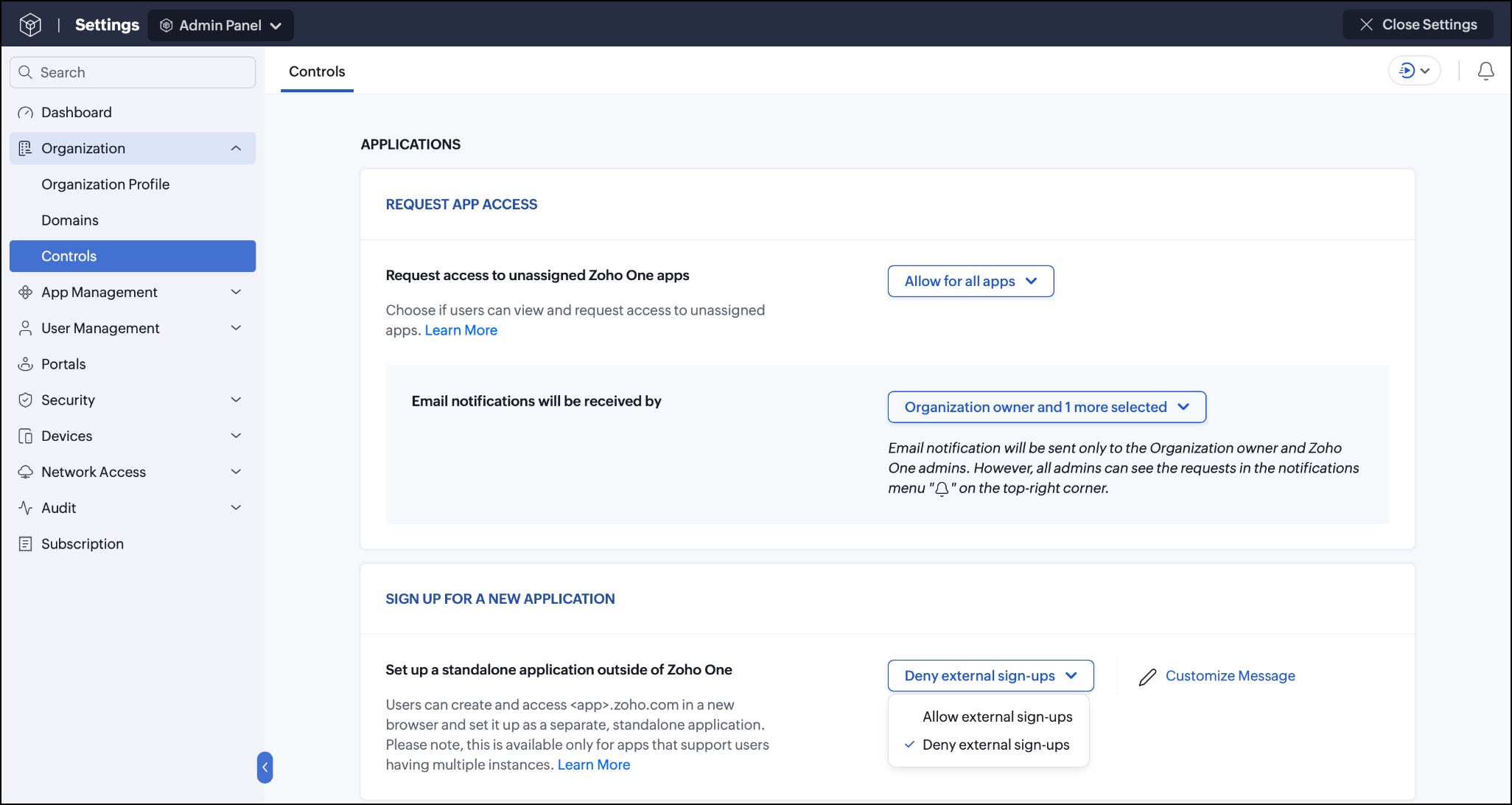Open the Admin Panel dropdown
The width and height of the screenshot is (1512, 805).
click(x=221, y=26)
